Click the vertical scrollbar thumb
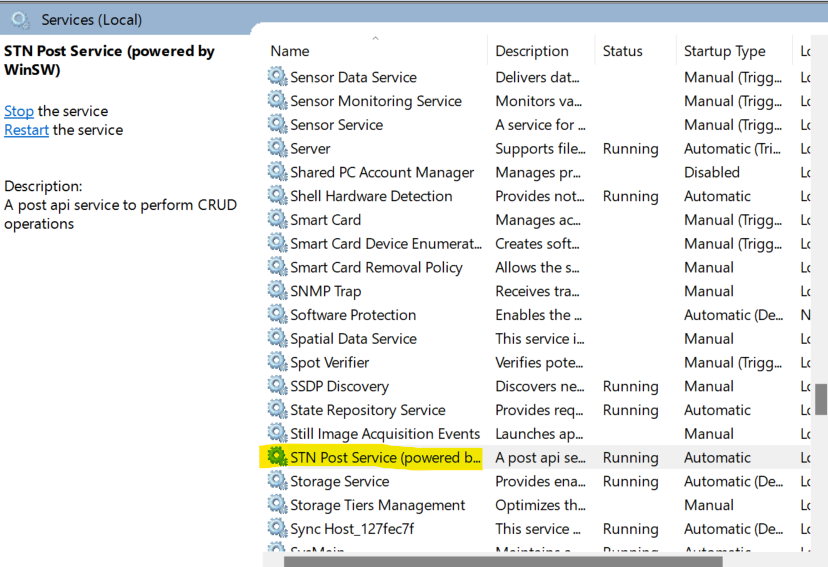Screen dimensions: 828x567 pyautogui.click(x=821, y=400)
